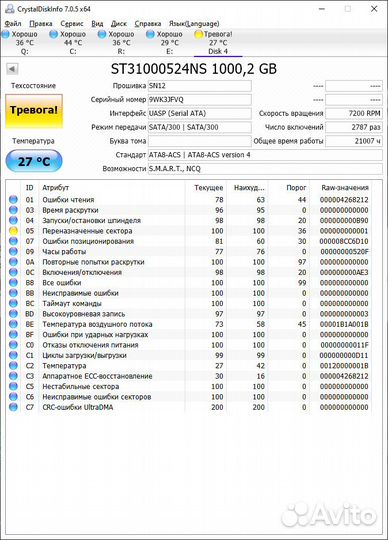Open the Справка menu

coord(148,24)
